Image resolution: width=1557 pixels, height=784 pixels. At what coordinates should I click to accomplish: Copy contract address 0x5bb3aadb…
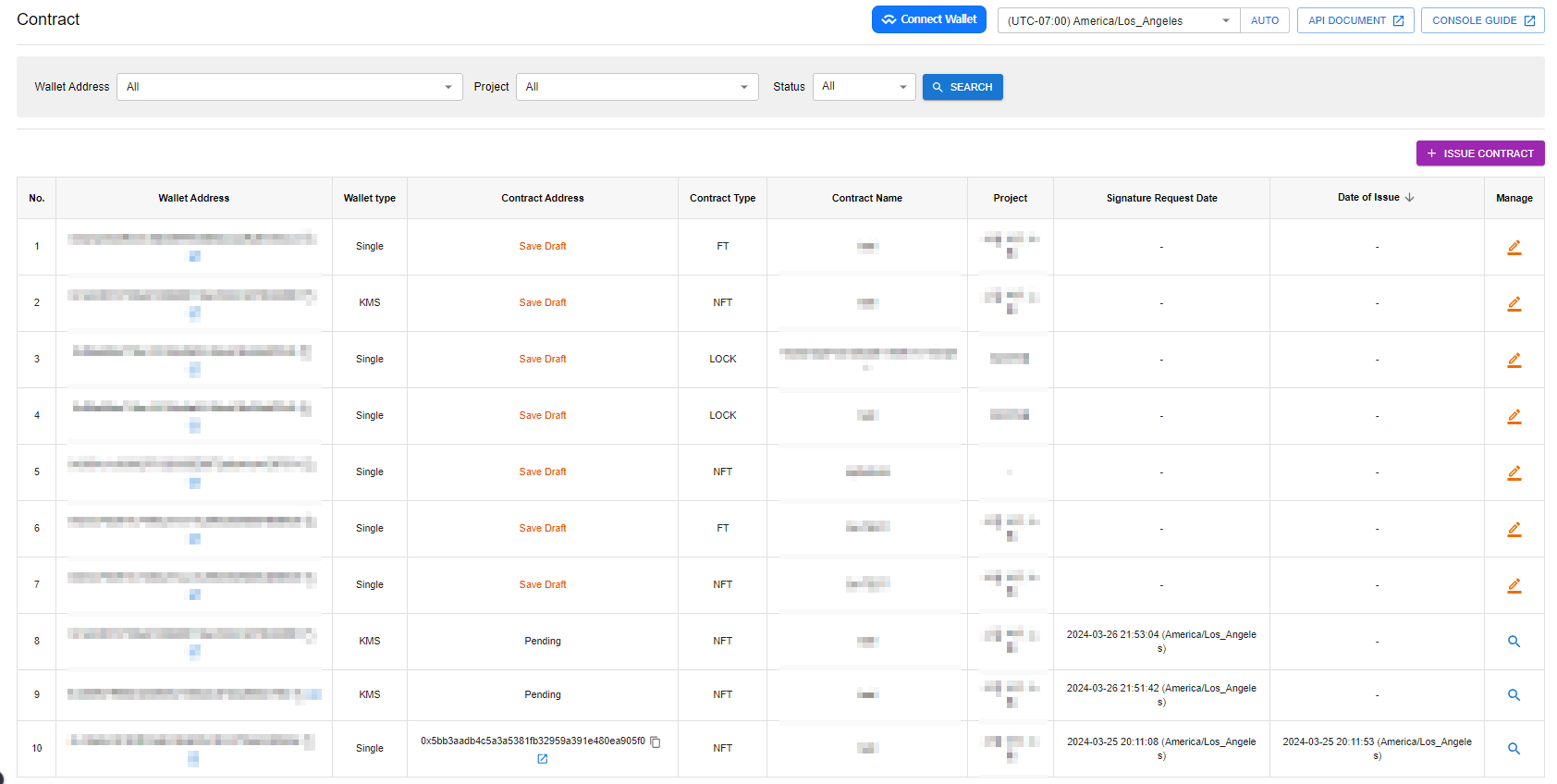pyautogui.click(x=656, y=741)
